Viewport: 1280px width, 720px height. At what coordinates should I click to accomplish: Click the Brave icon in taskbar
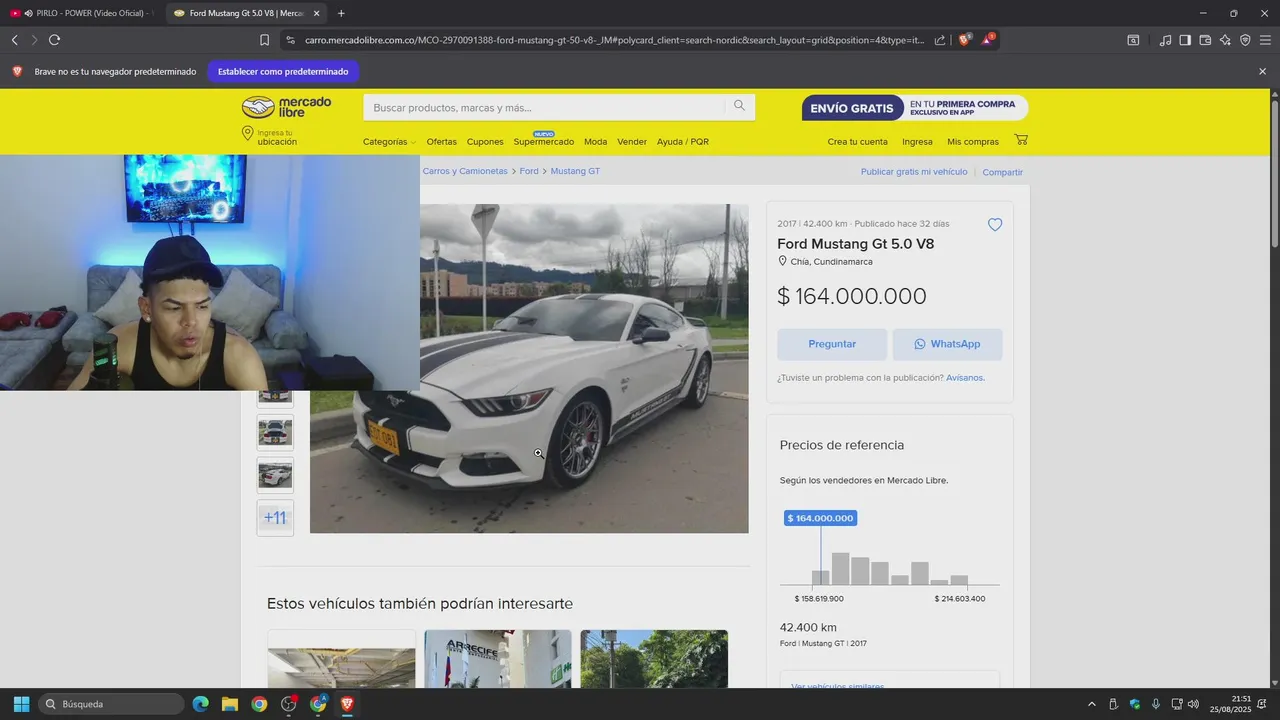coord(347,704)
